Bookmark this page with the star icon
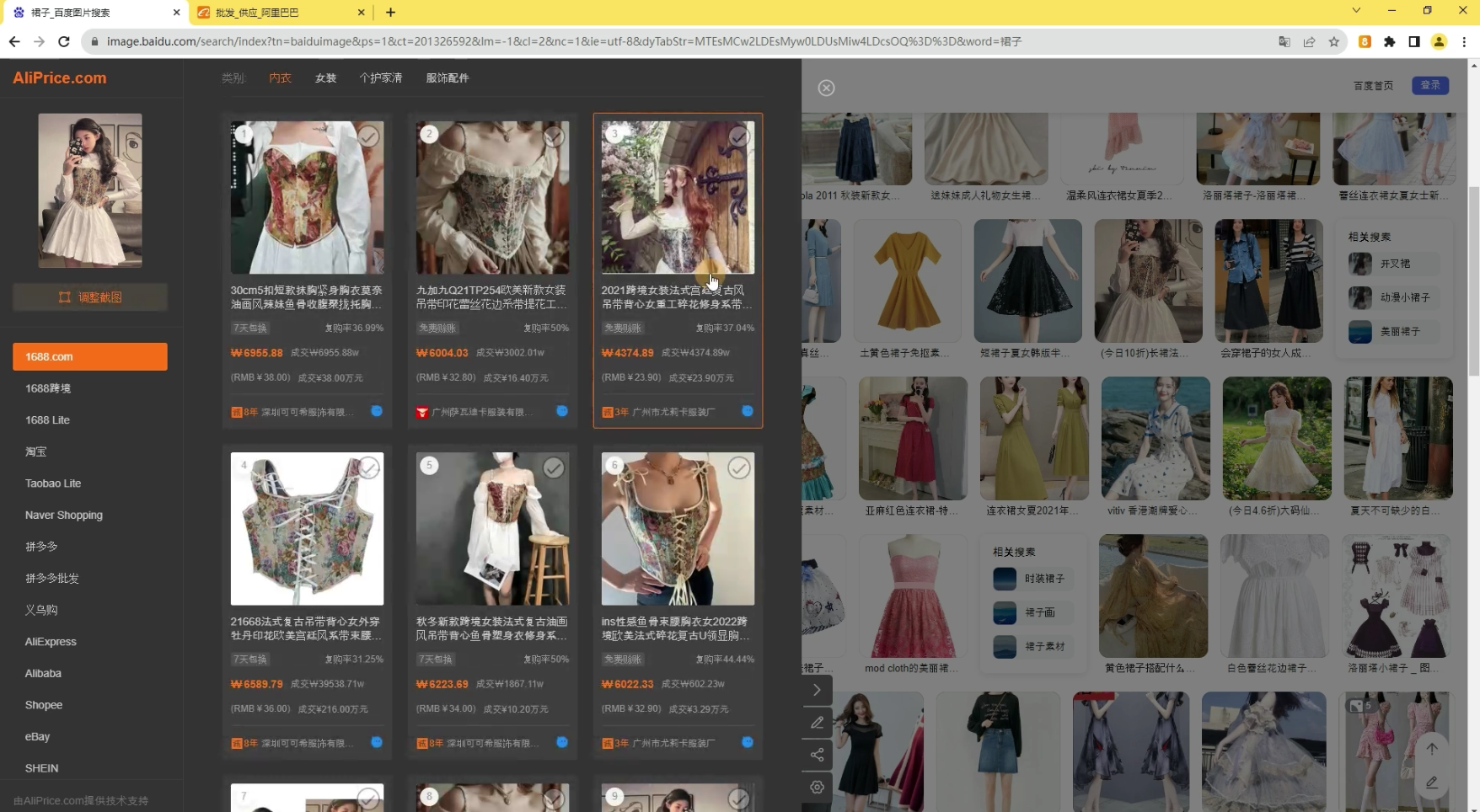Screen dimensions: 1480x812 1333,41
